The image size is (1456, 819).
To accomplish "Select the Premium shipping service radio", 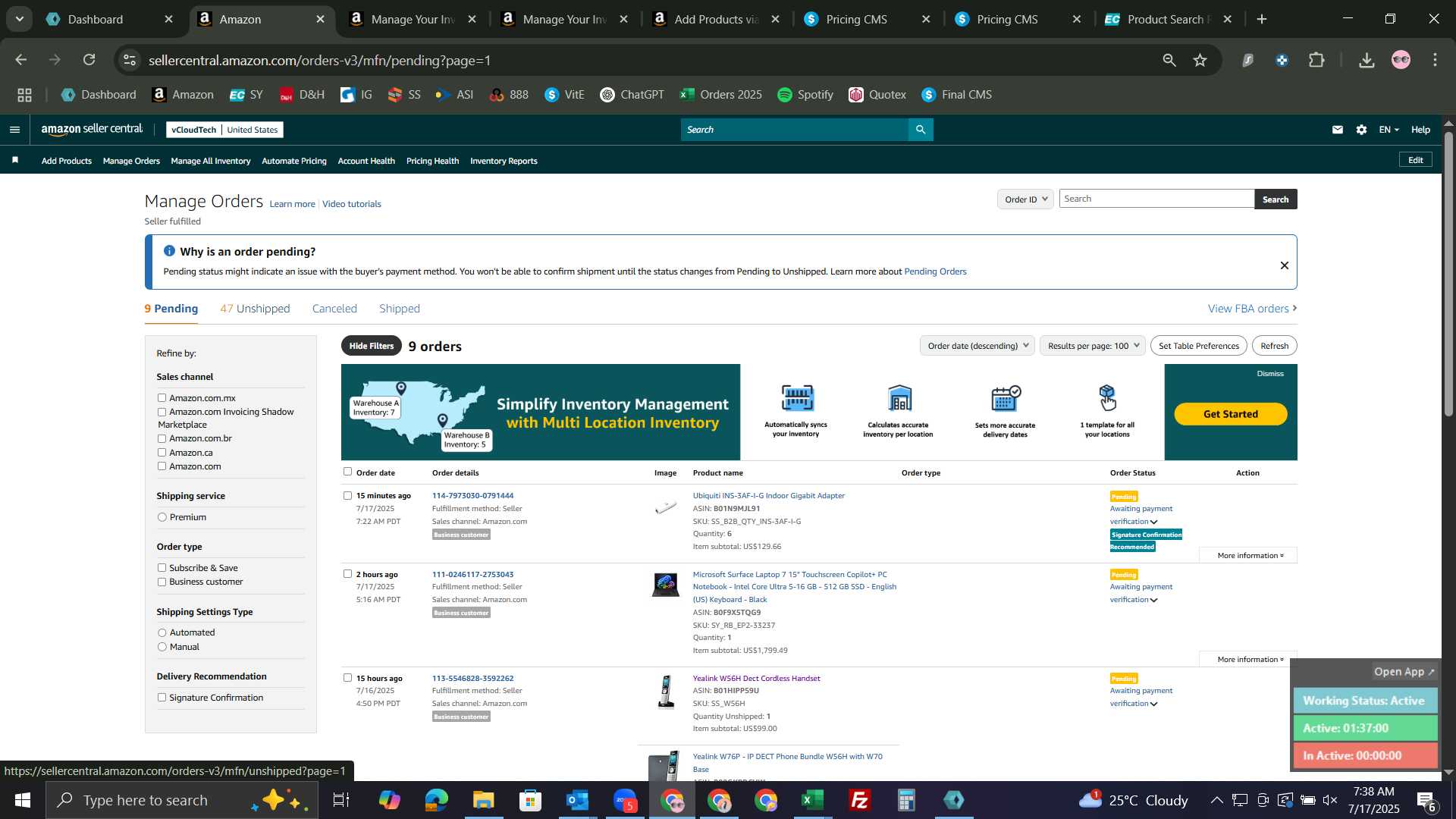I will (x=162, y=517).
